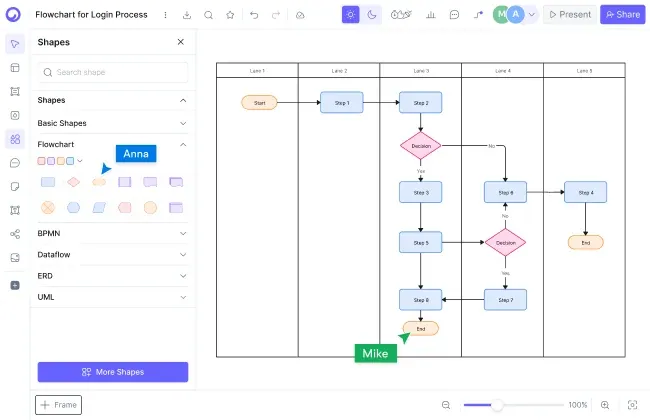This screenshot has height=420, width=650.
Task: Expand the collaborators dropdown arrow
Action: click(532, 15)
